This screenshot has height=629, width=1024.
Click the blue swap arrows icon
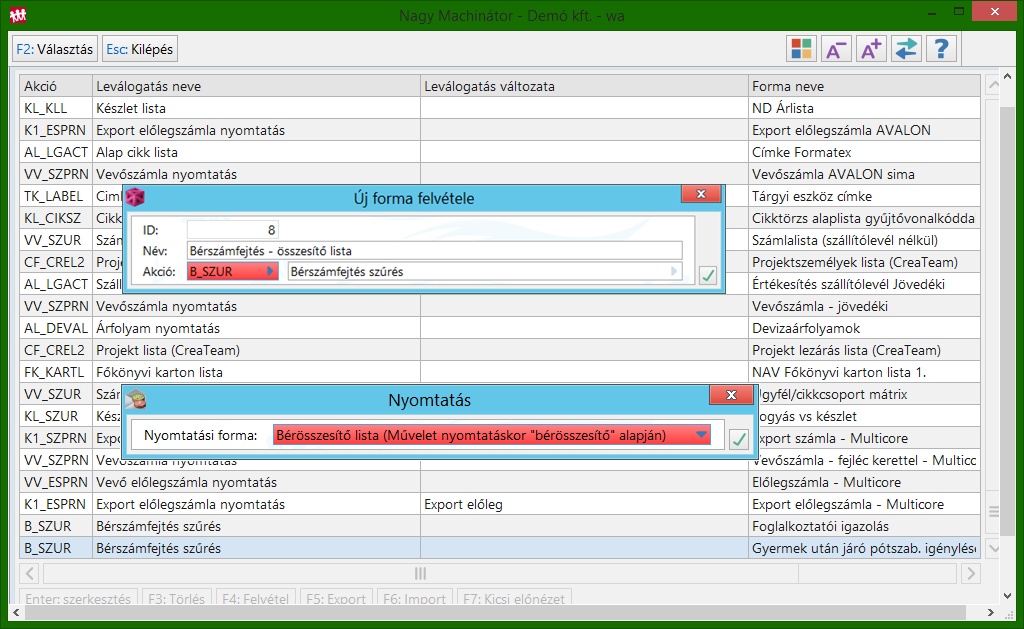point(906,49)
